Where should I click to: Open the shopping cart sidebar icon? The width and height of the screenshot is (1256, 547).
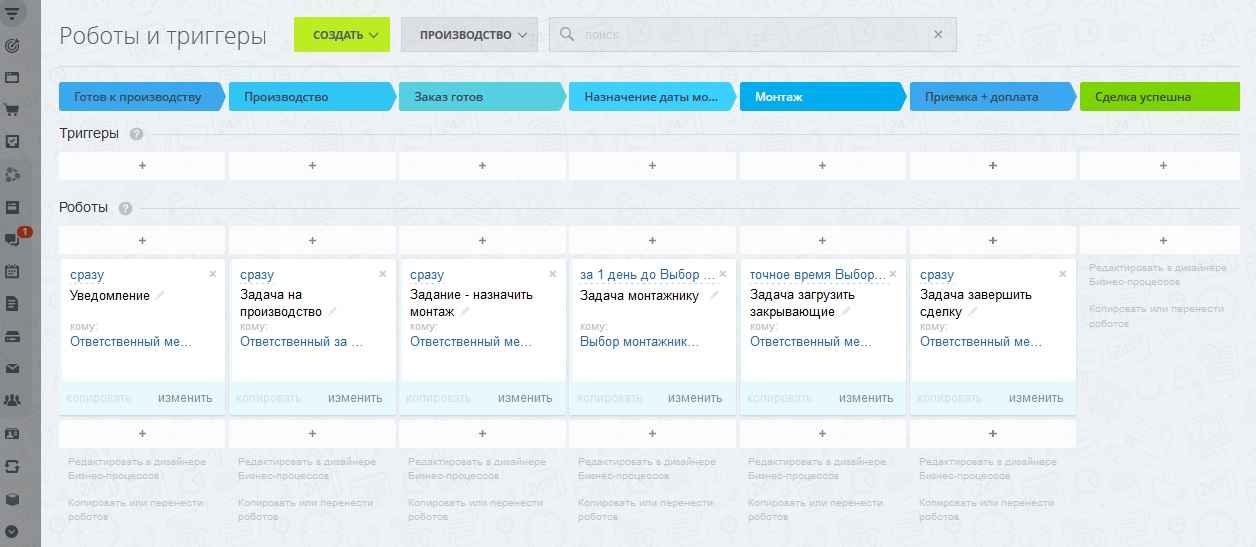13,110
